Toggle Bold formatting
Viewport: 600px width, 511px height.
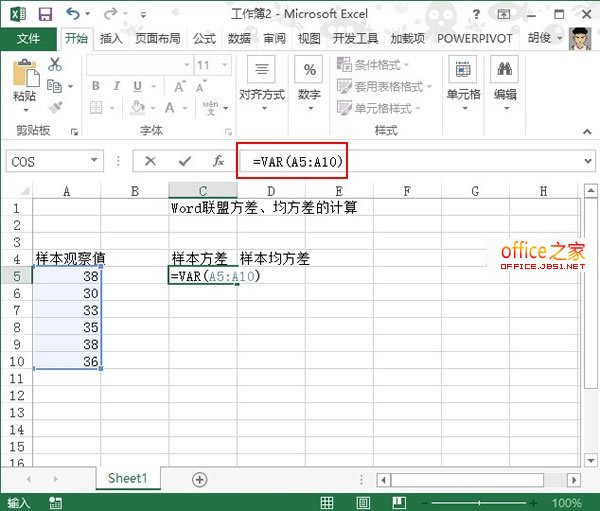[x=96, y=86]
